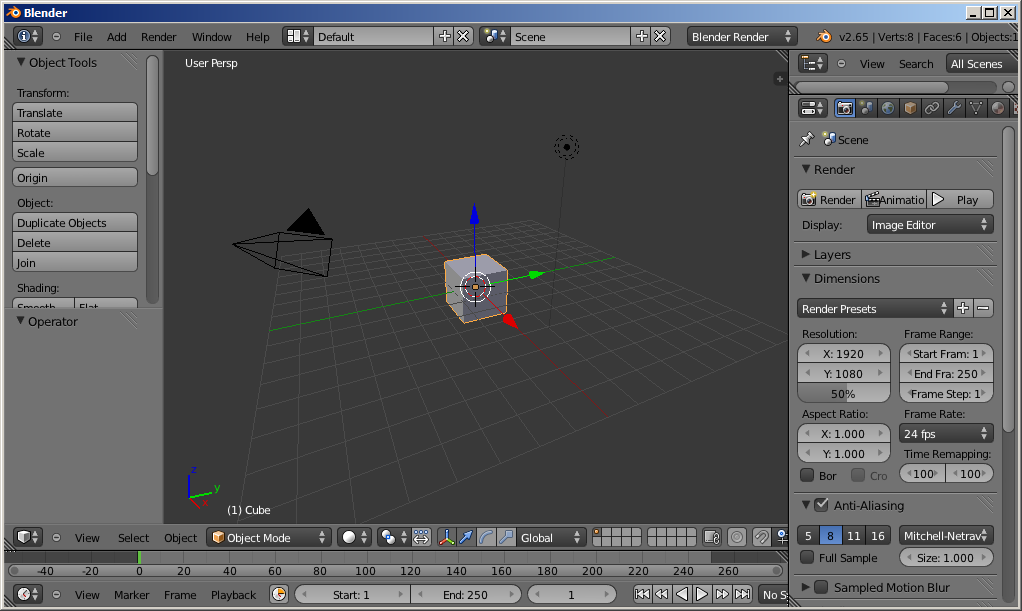Select anti-aliasing samples 8
The image size is (1022, 611).
(x=830, y=536)
